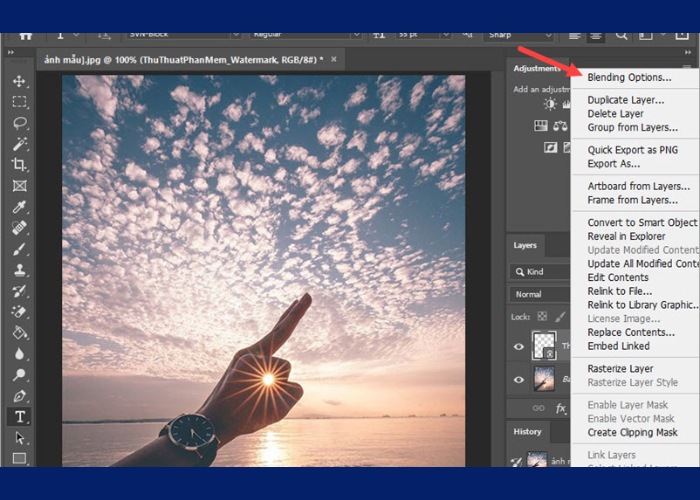Choose Artboard from Layers entry
Screen dimensions: 700x500
(638, 186)
